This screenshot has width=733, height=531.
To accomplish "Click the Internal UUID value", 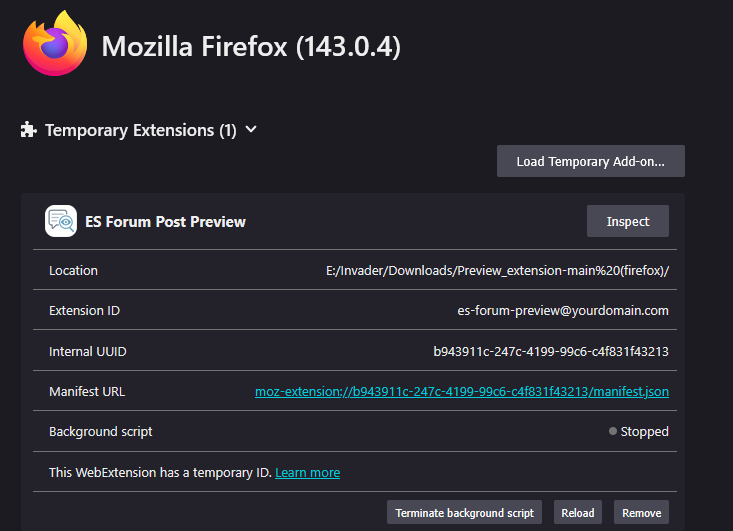I will point(550,351).
